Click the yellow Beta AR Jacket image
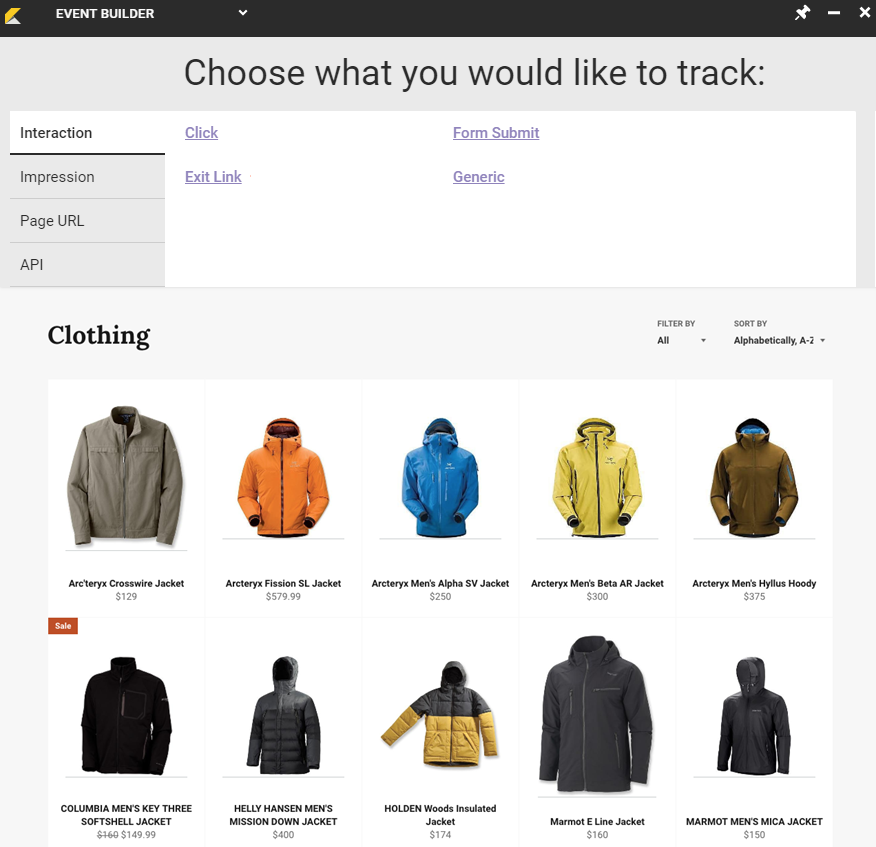This screenshot has height=847, width=876. point(597,478)
